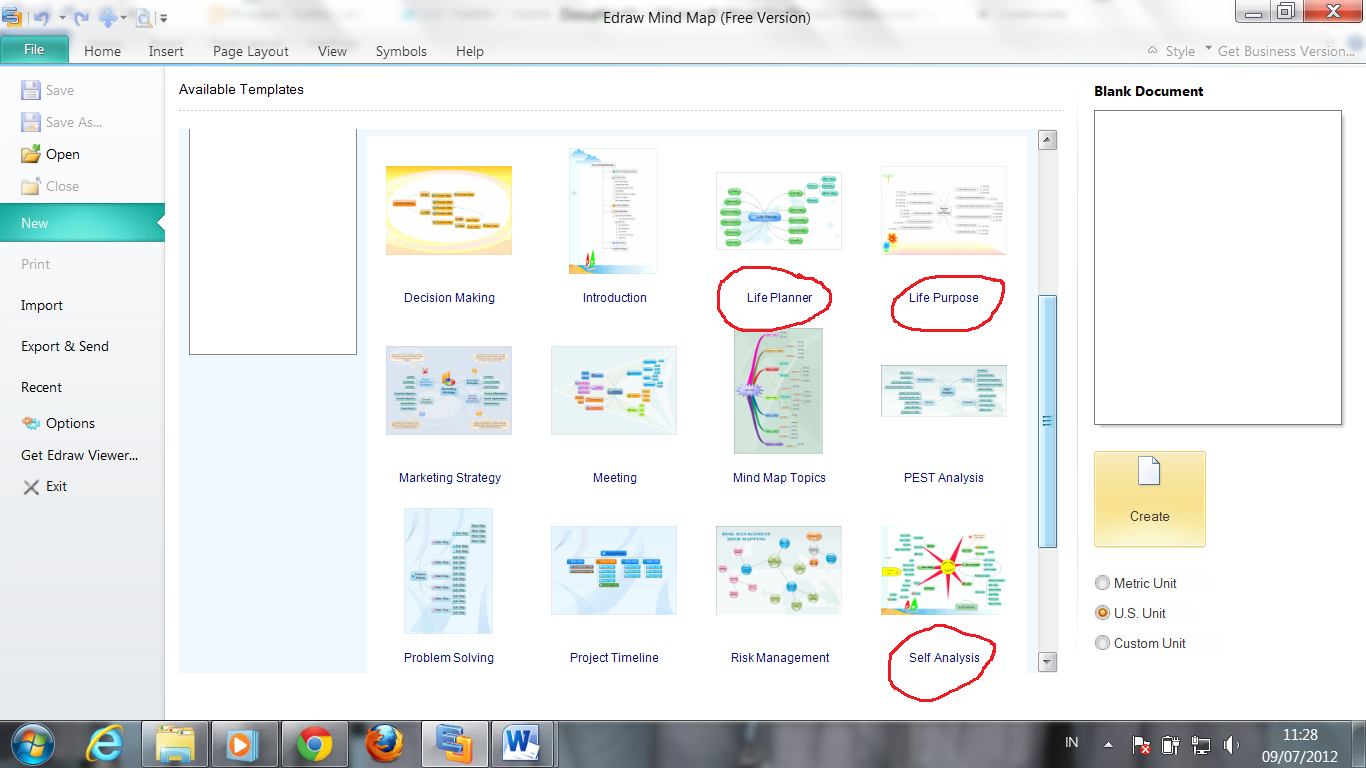Select the U.S. Unit radio button
Screen dimensions: 1366x768
point(1103,613)
